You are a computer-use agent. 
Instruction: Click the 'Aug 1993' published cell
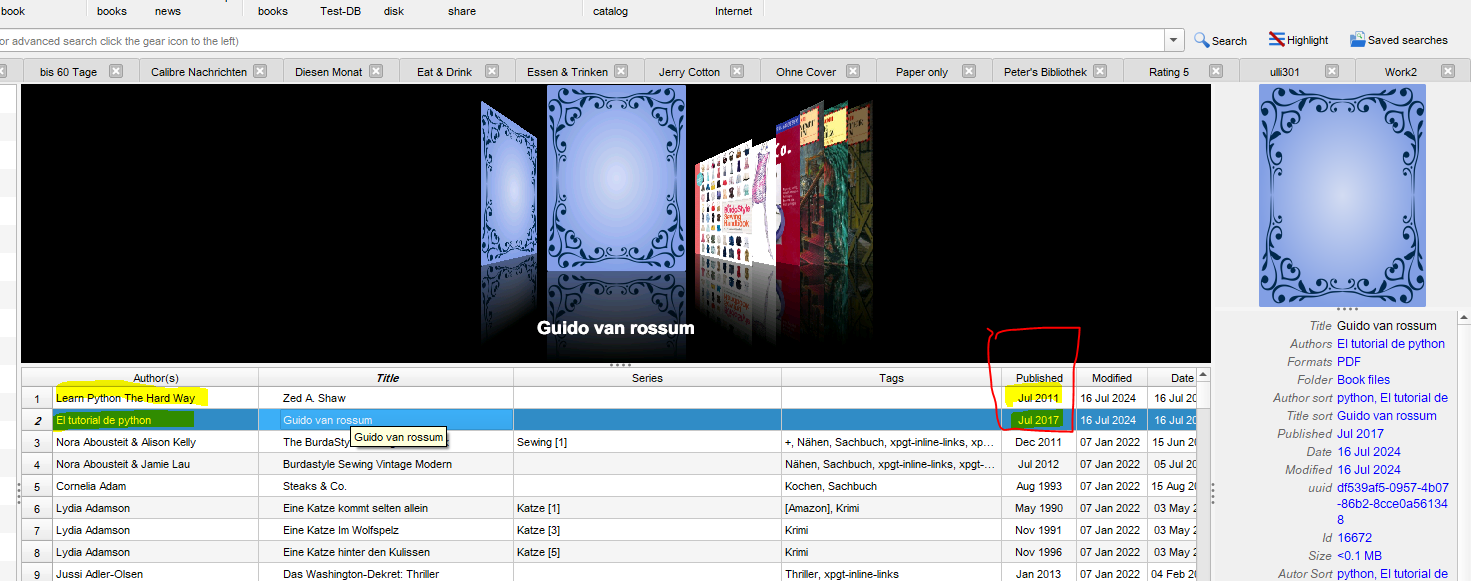tap(1039, 486)
